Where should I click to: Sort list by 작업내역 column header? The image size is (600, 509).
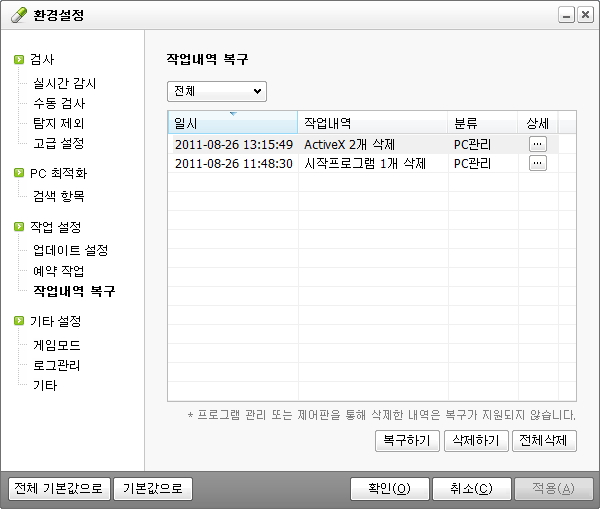coord(372,122)
